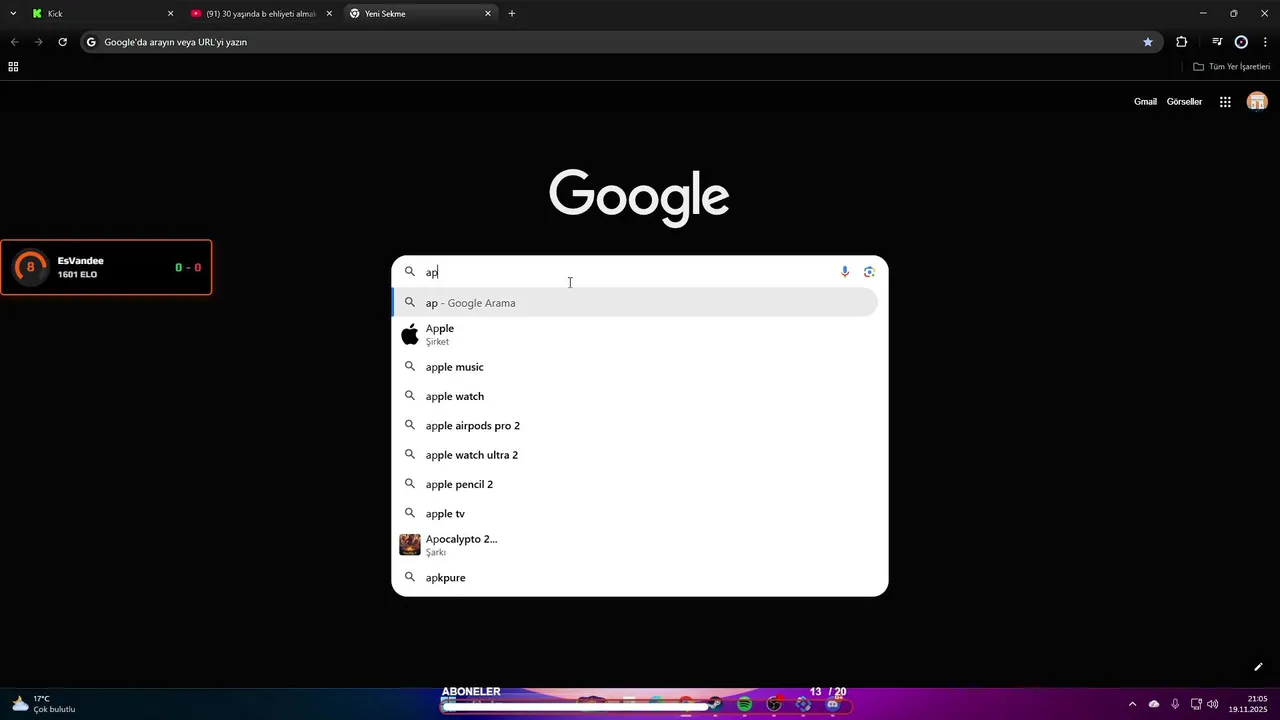Reload the current page
The image size is (1280, 720).
(x=62, y=42)
